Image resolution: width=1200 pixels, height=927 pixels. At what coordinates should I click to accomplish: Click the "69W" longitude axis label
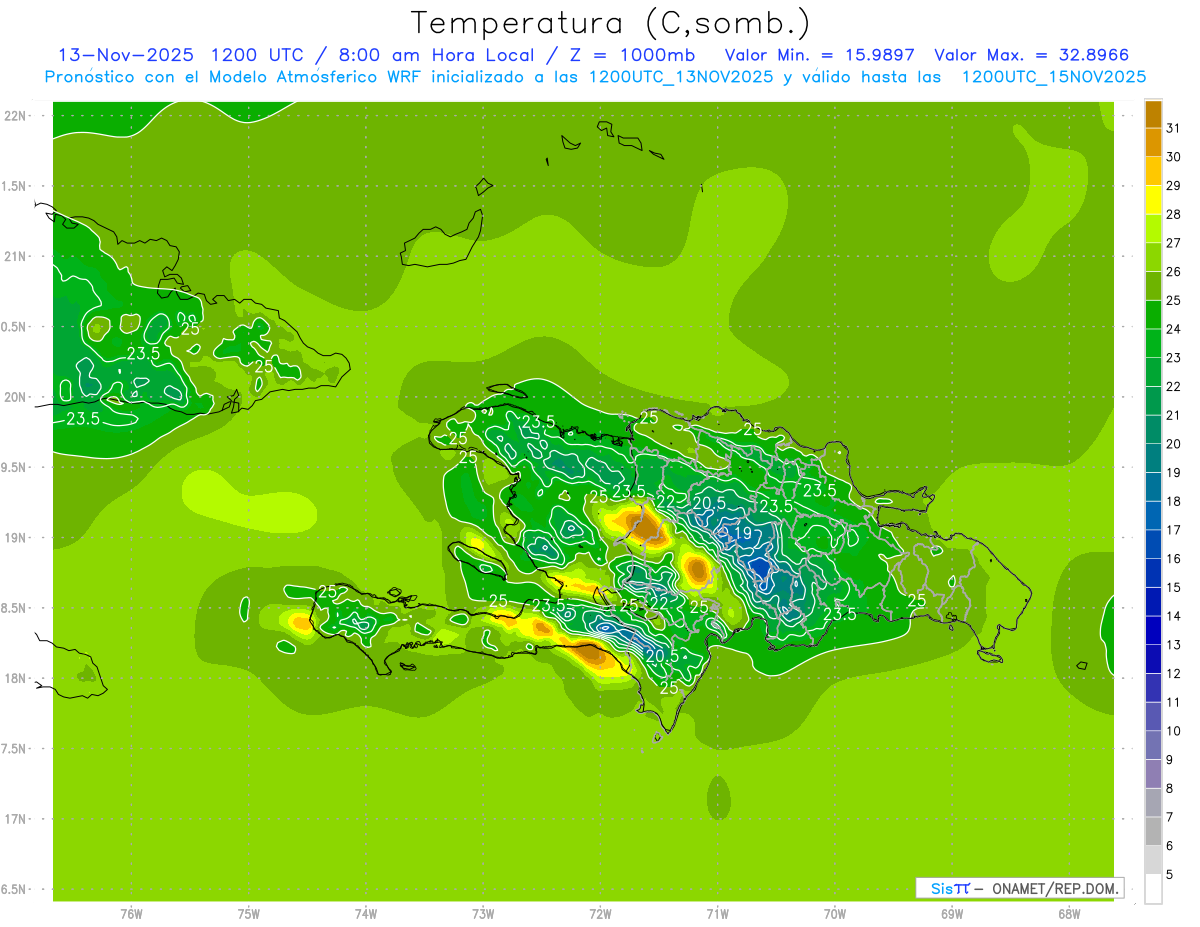(x=952, y=914)
